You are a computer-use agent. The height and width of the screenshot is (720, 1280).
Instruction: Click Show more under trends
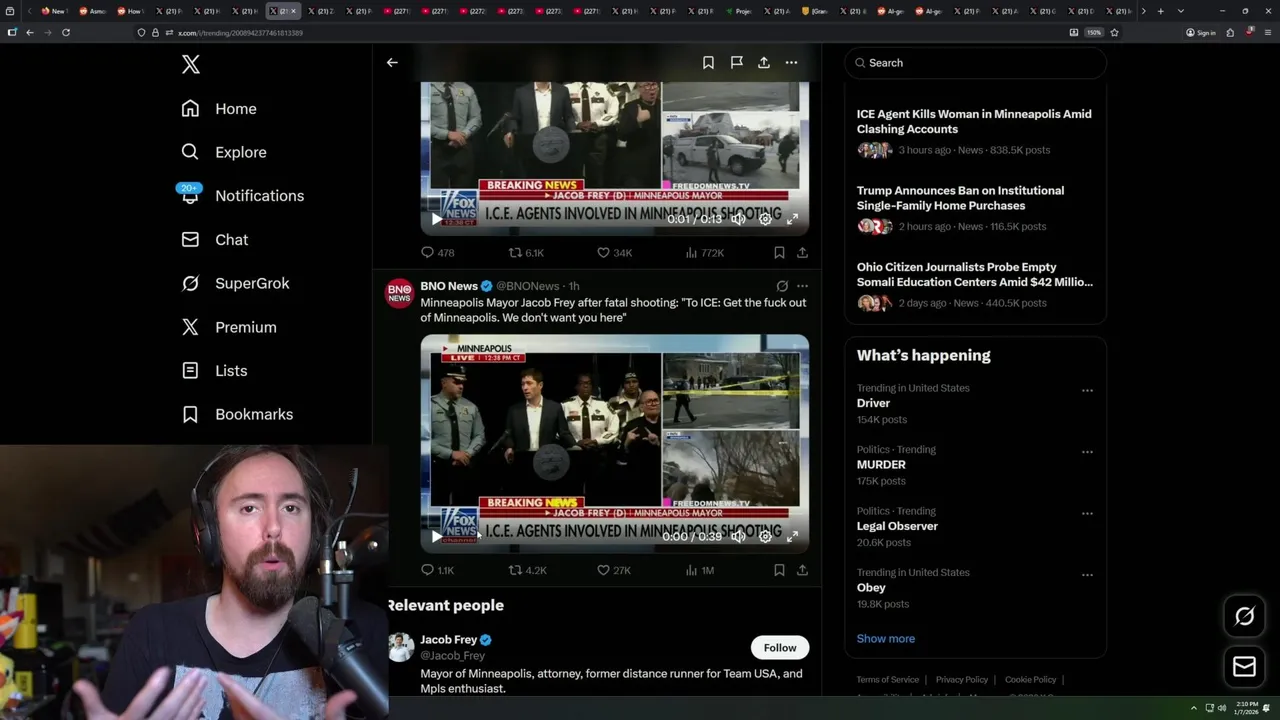click(x=886, y=639)
